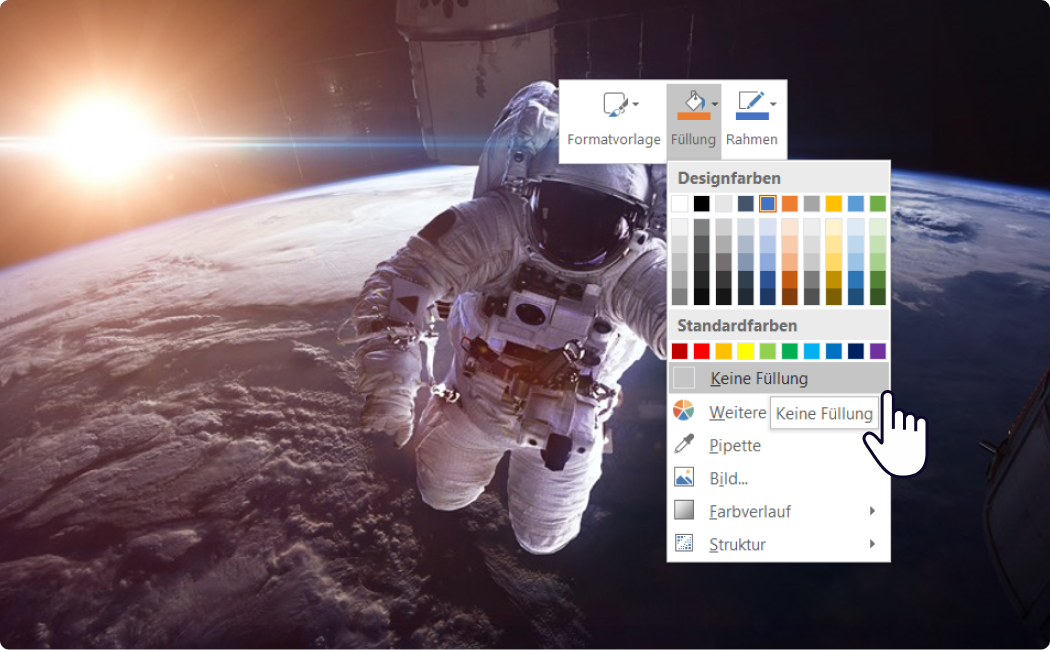The image size is (1050, 650).
Task: Pick white in Designfarben top row
Action: point(680,204)
